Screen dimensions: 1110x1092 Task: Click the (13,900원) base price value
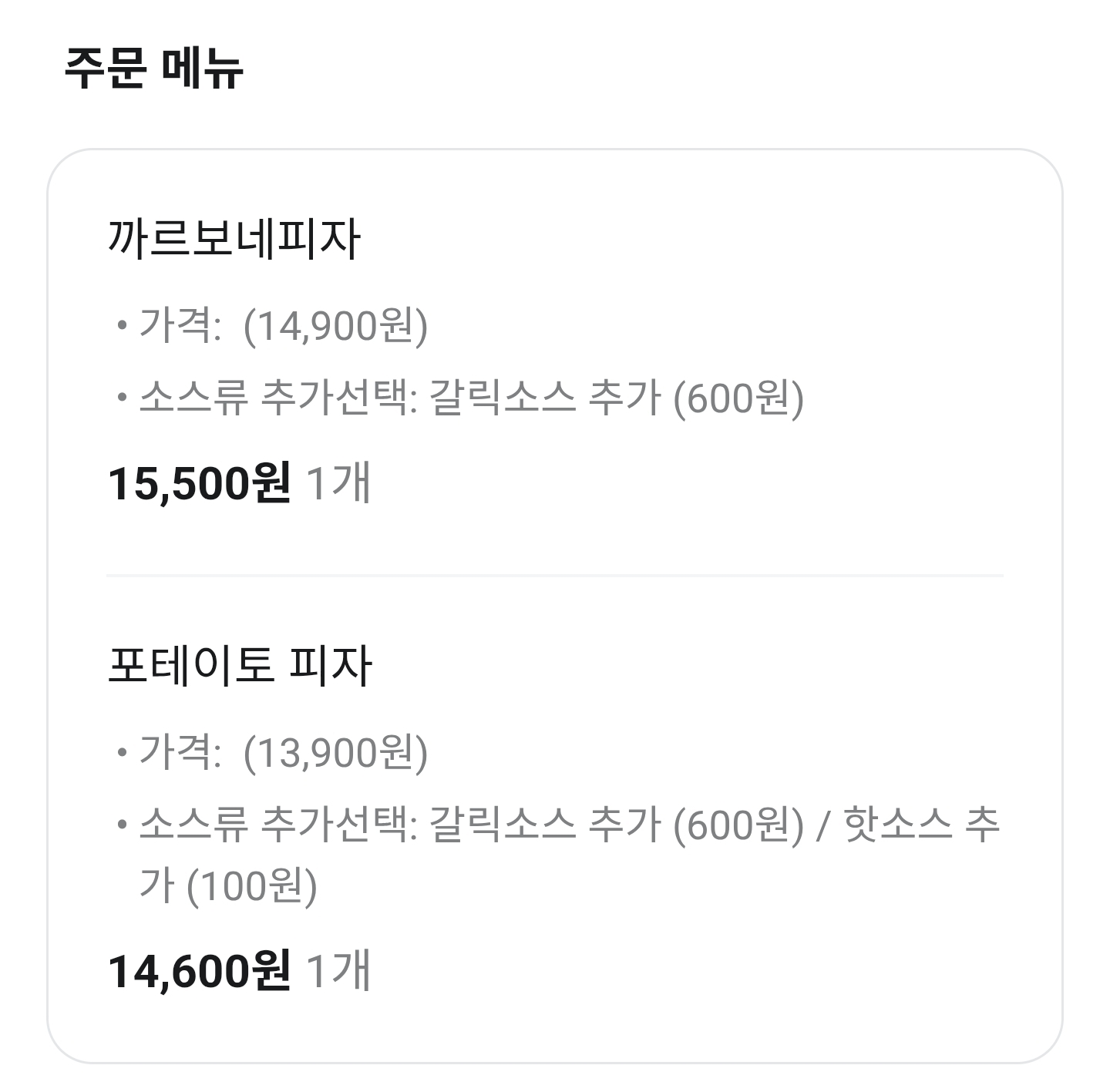335,752
